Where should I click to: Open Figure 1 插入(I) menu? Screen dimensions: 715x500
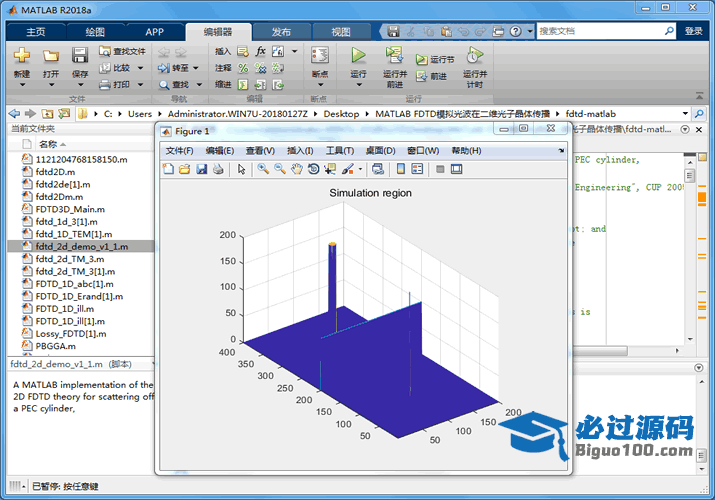pos(300,150)
